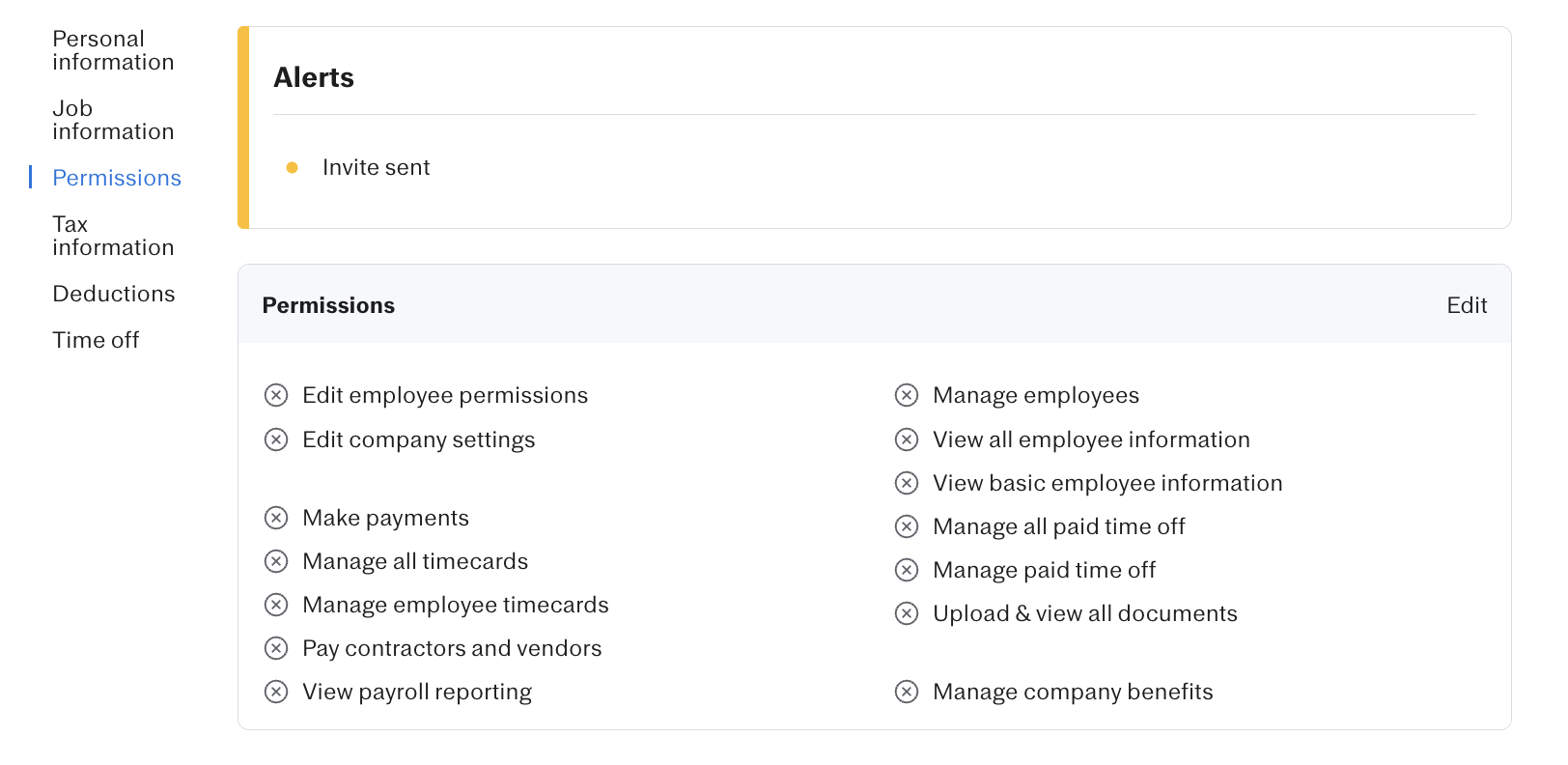Click the X icon next to Manage paid time off
This screenshot has height=765, width=1568.
click(907, 570)
